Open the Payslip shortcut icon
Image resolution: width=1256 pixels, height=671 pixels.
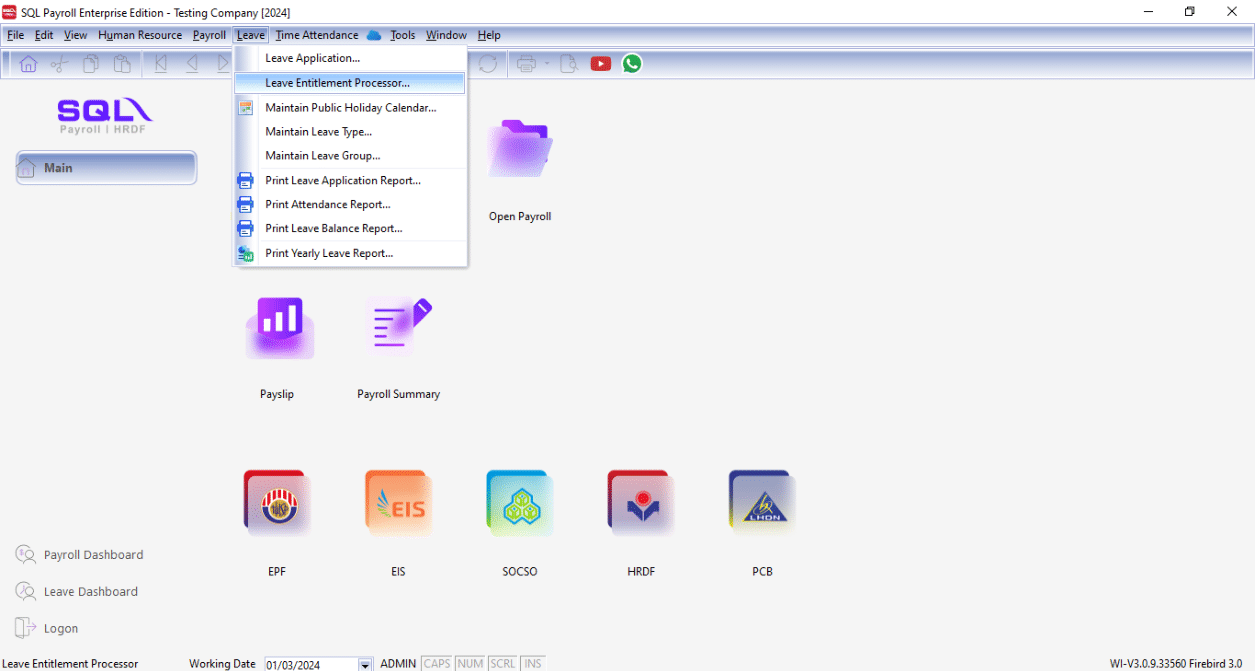click(x=278, y=330)
